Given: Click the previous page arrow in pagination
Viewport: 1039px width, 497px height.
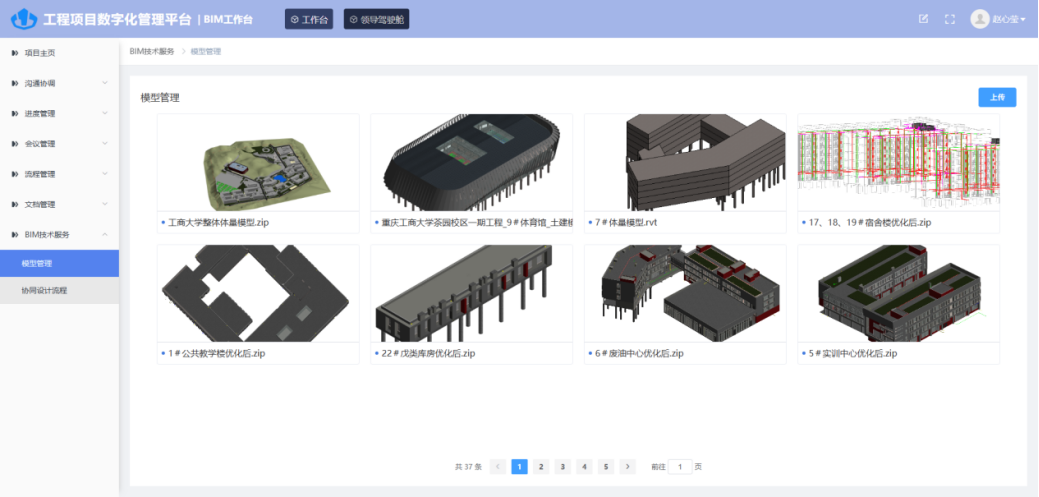Looking at the screenshot, I should point(498,466).
